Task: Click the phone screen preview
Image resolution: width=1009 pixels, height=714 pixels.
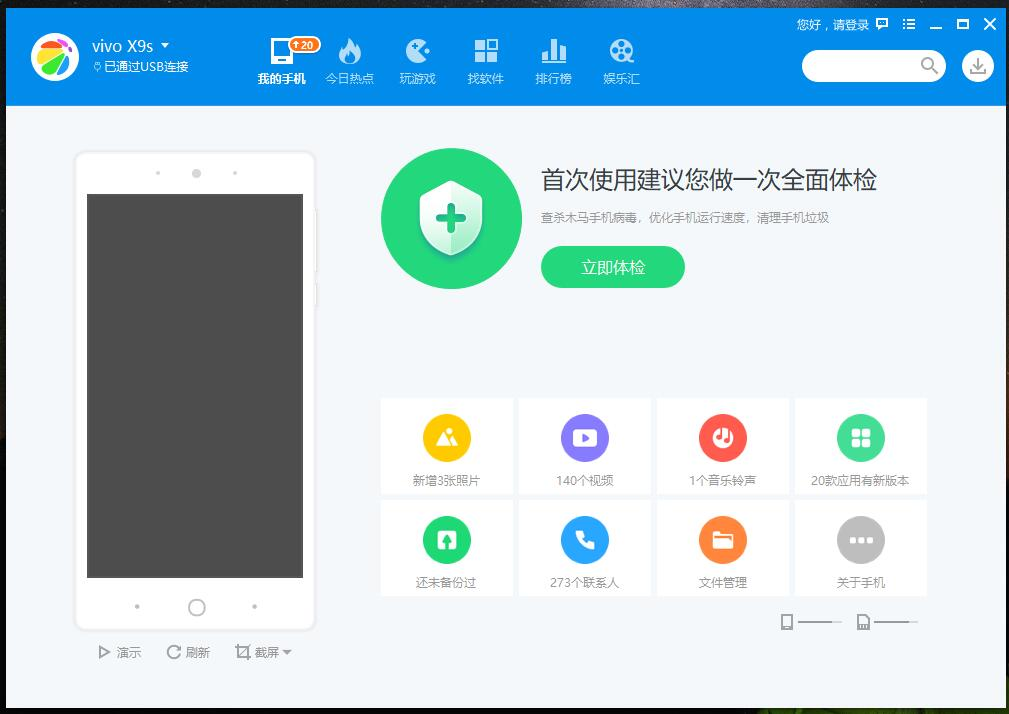Action: tap(195, 386)
